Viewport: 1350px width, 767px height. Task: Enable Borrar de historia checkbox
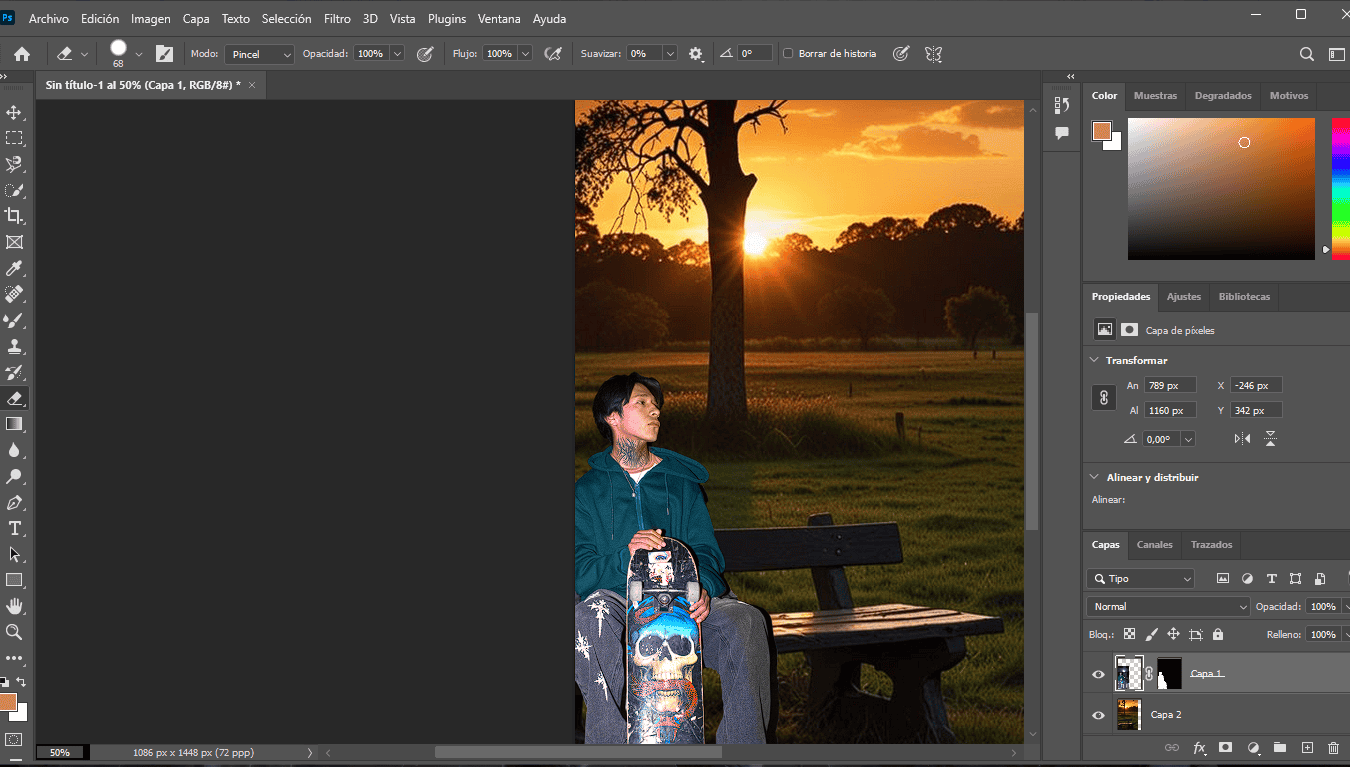coord(788,54)
